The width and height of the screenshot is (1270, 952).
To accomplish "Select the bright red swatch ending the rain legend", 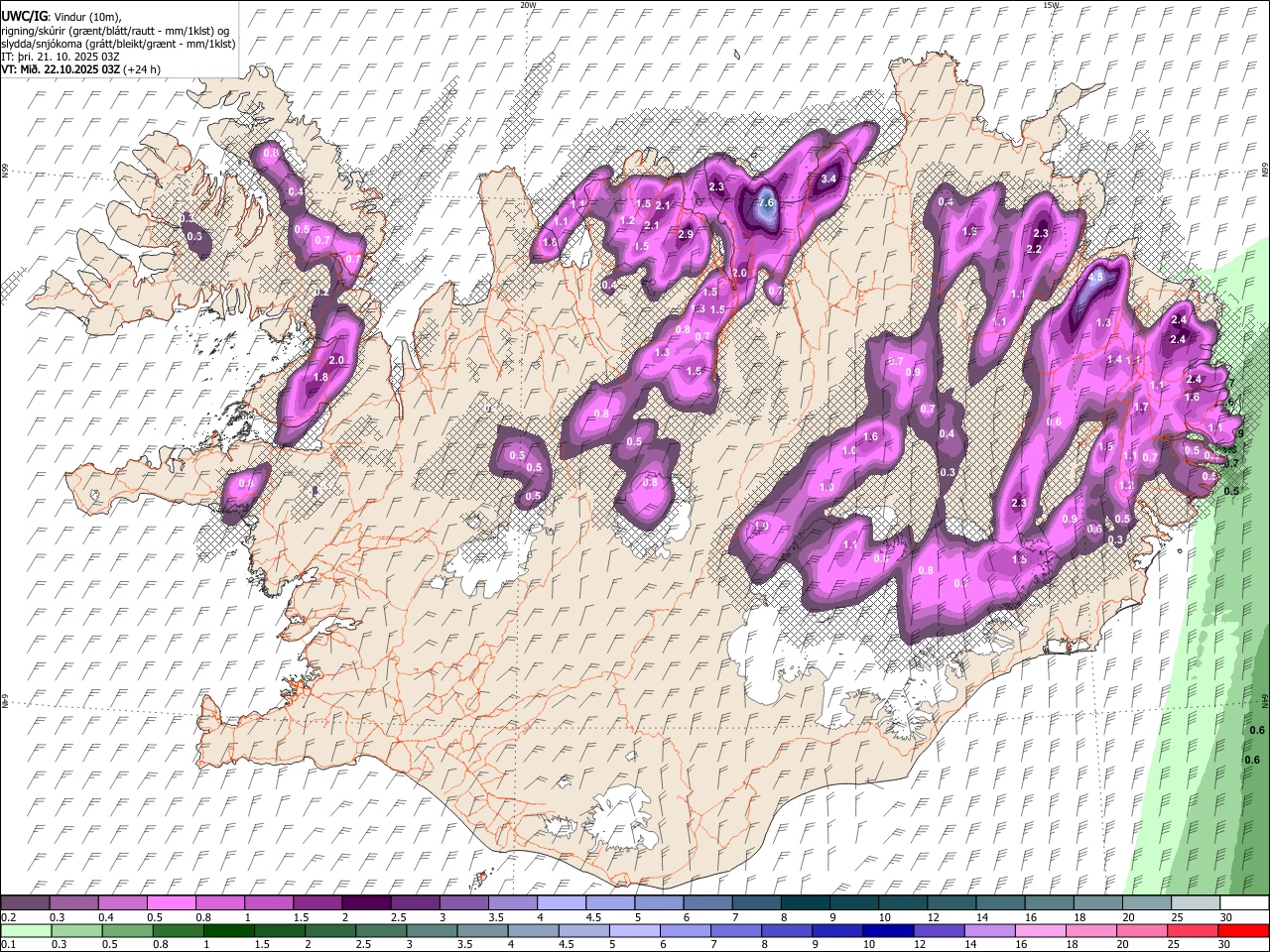I will [1243, 930].
